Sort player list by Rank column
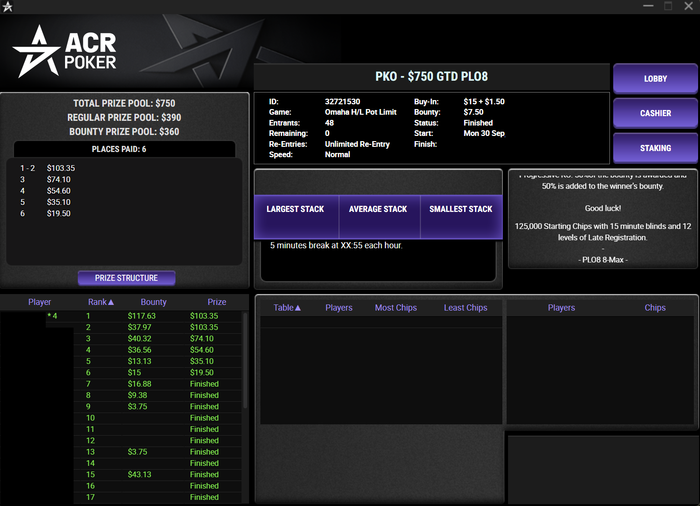The width and height of the screenshot is (700, 506). [x=100, y=302]
